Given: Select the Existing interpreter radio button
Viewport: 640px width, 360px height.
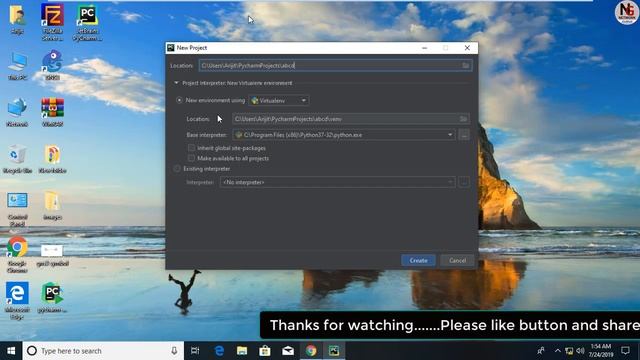Looking at the screenshot, I should click(177, 169).
